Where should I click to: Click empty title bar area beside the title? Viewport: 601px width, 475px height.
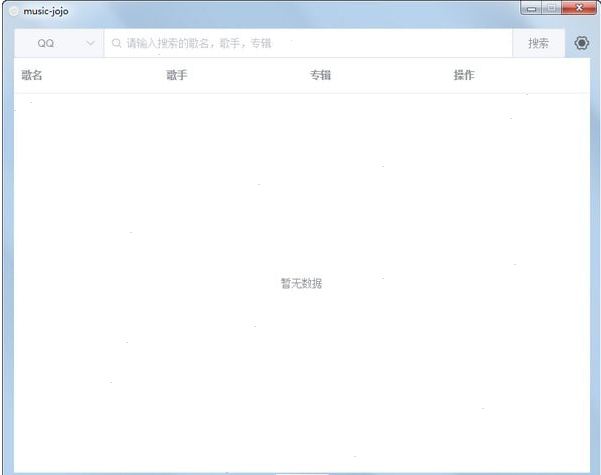(300, 11)
